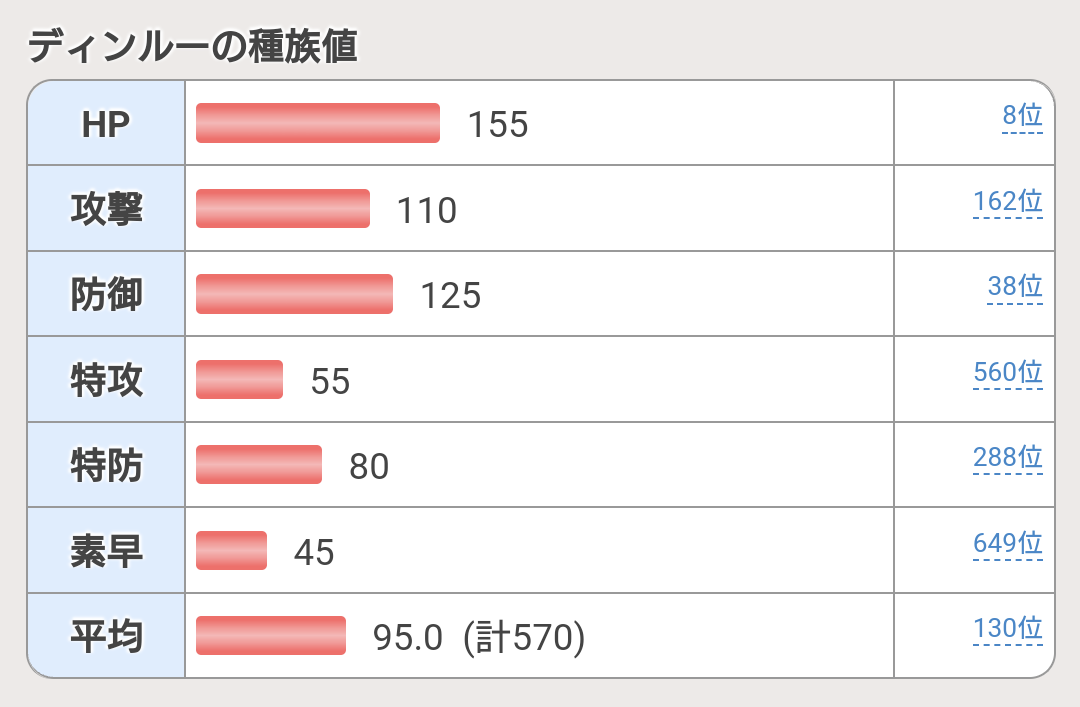Click the total text 計570

click(x=524, y=637)
